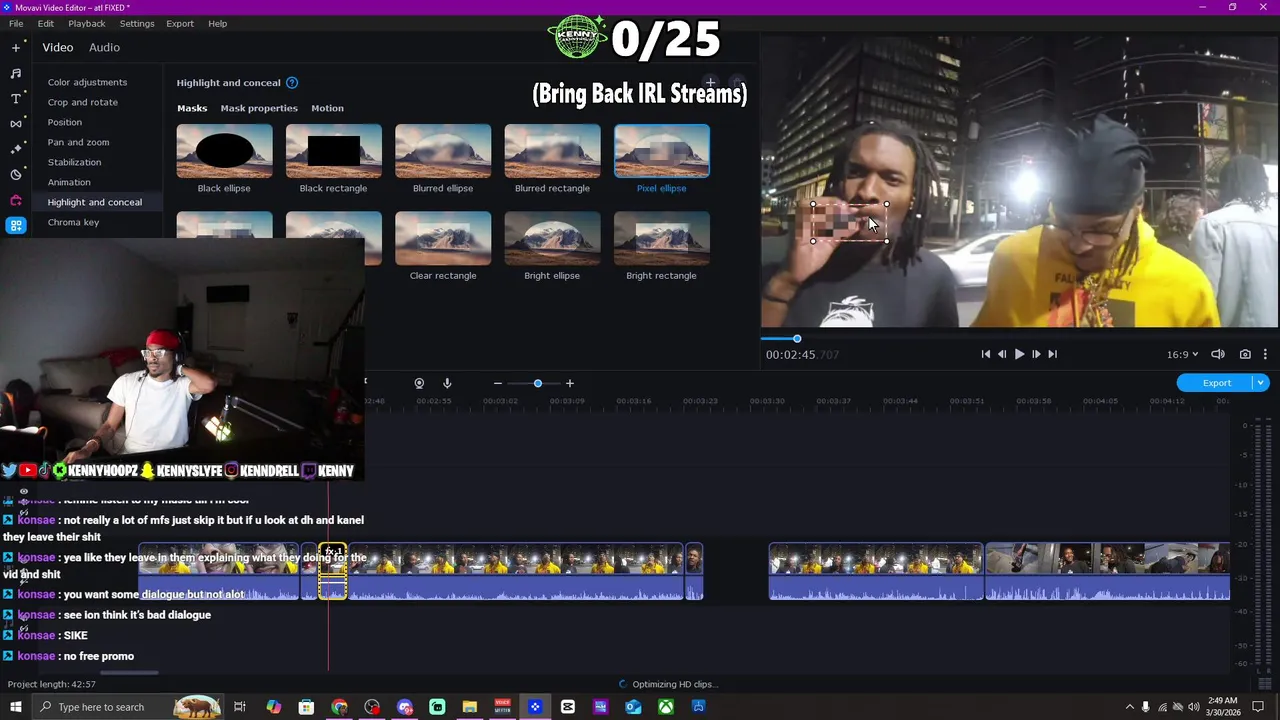Click the preview progress slider handle
This screenshot has width=1280, height=720.
click(x=797, y=339)
